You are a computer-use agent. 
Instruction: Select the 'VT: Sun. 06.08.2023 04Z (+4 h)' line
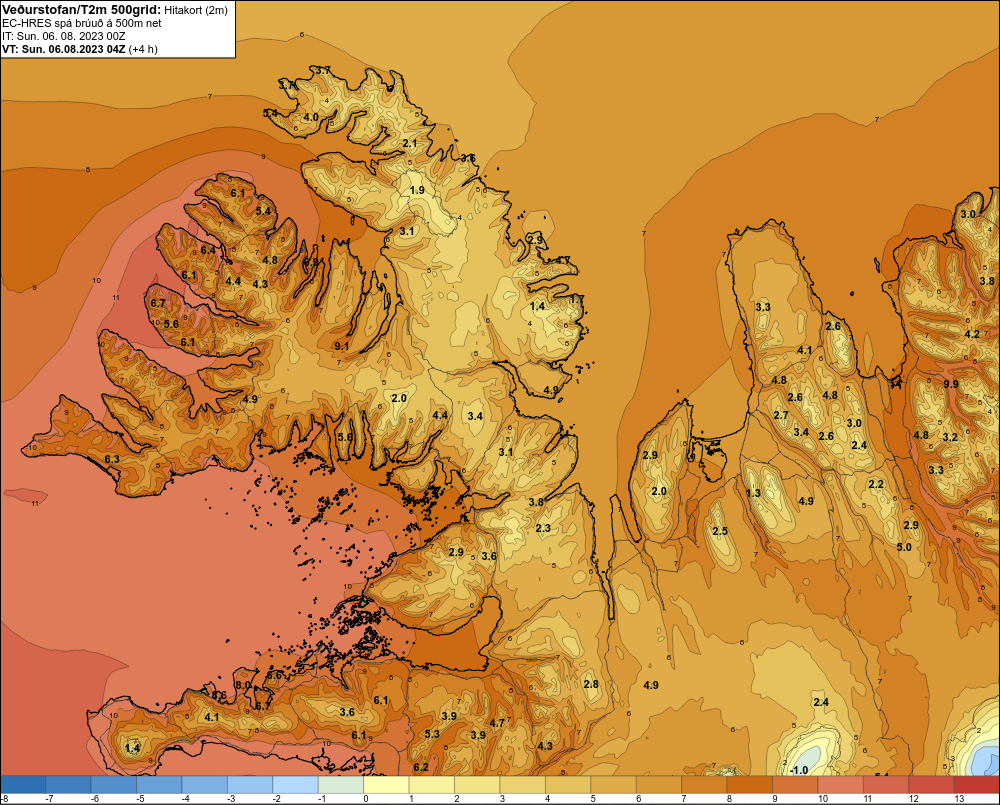[80, 49]
